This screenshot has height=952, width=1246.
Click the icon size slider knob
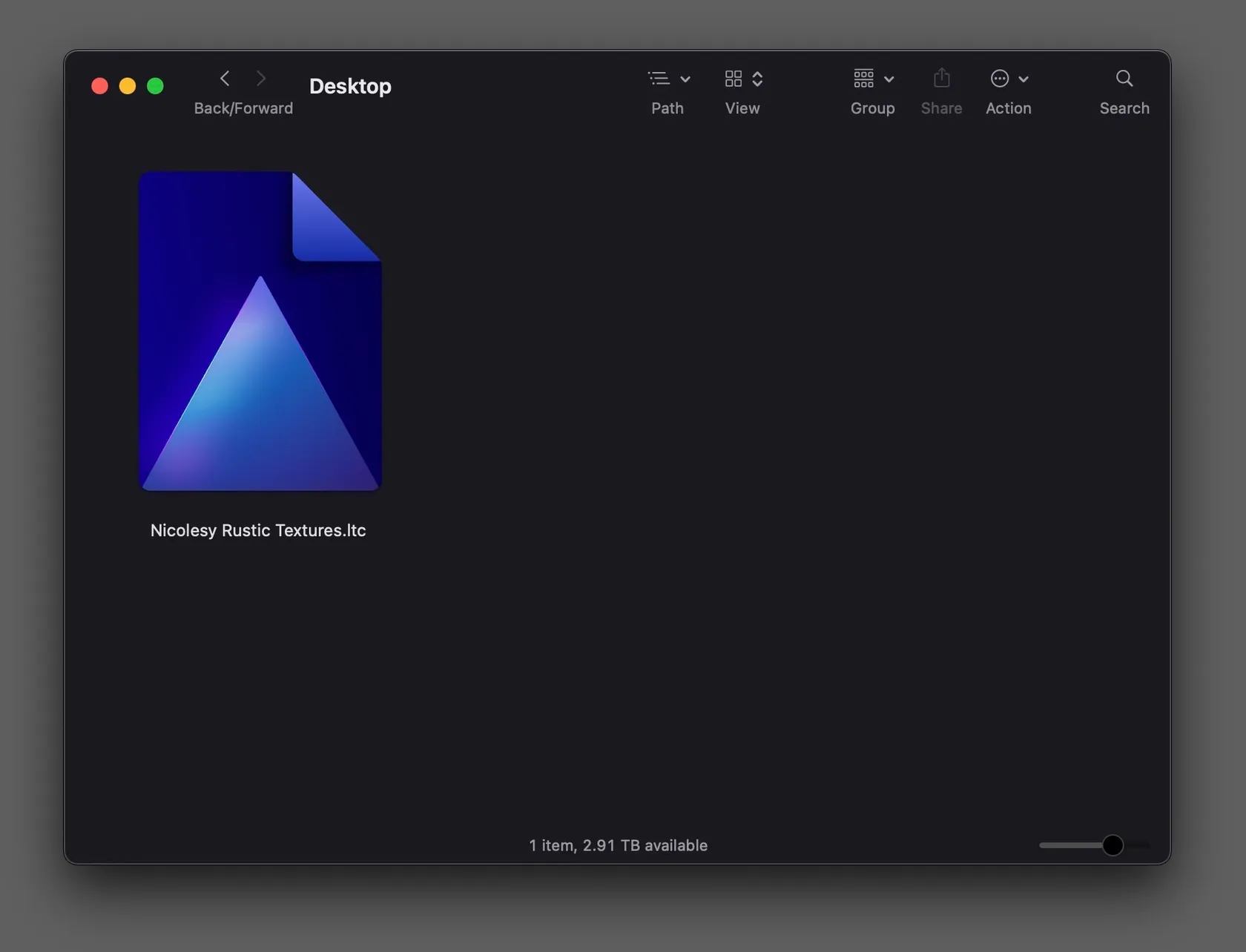point(1112,845)
